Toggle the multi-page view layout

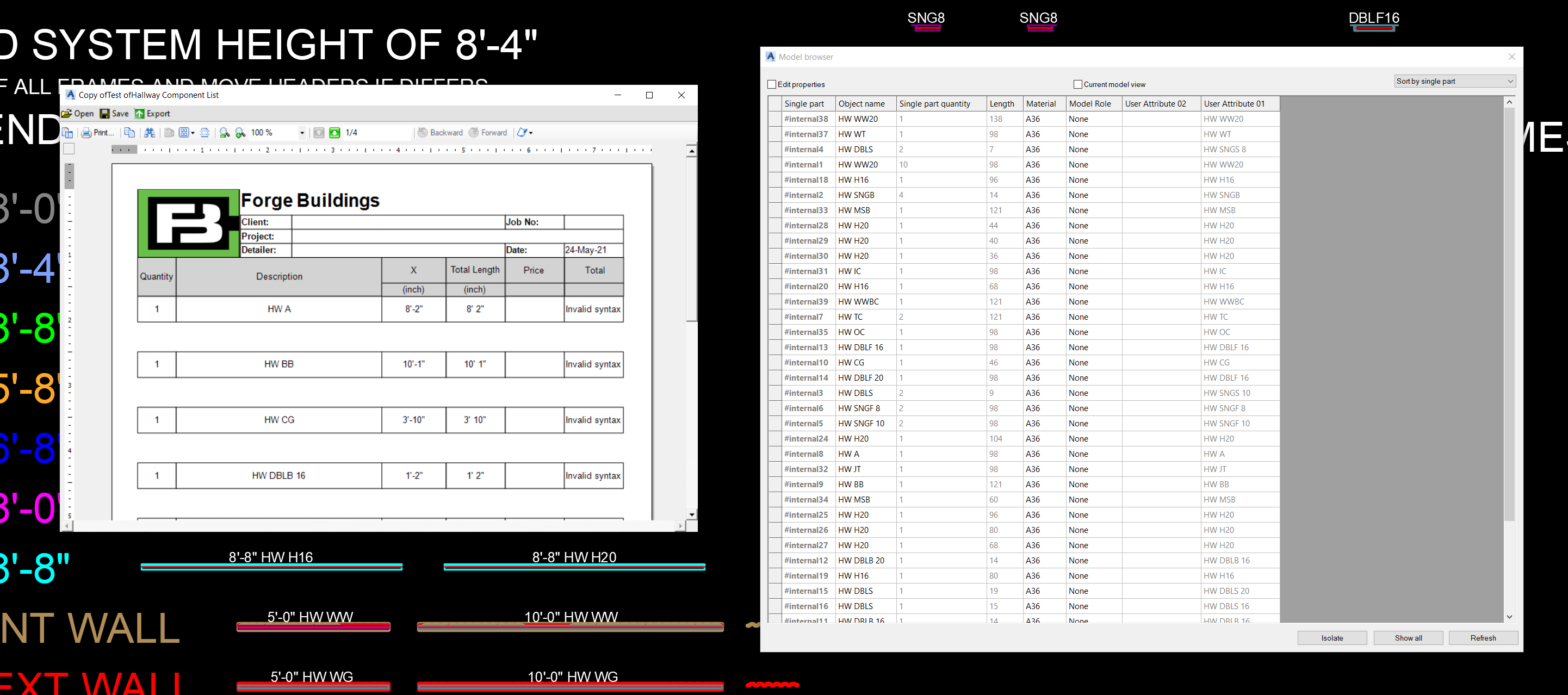coord(184,133)
